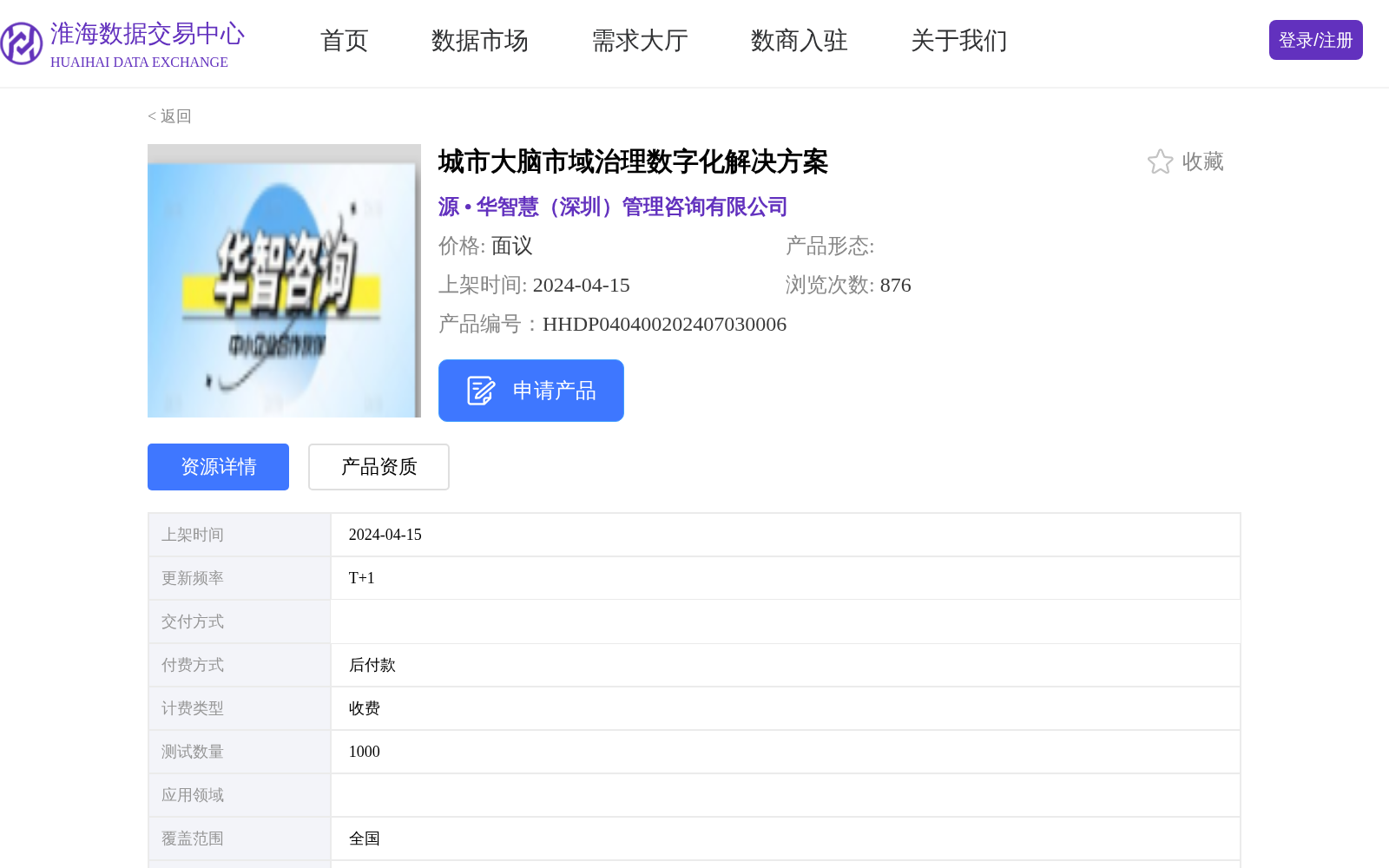The image size is (1389, 868).
Task: Click the 测试数量 row label
Action: coord(193,752)
